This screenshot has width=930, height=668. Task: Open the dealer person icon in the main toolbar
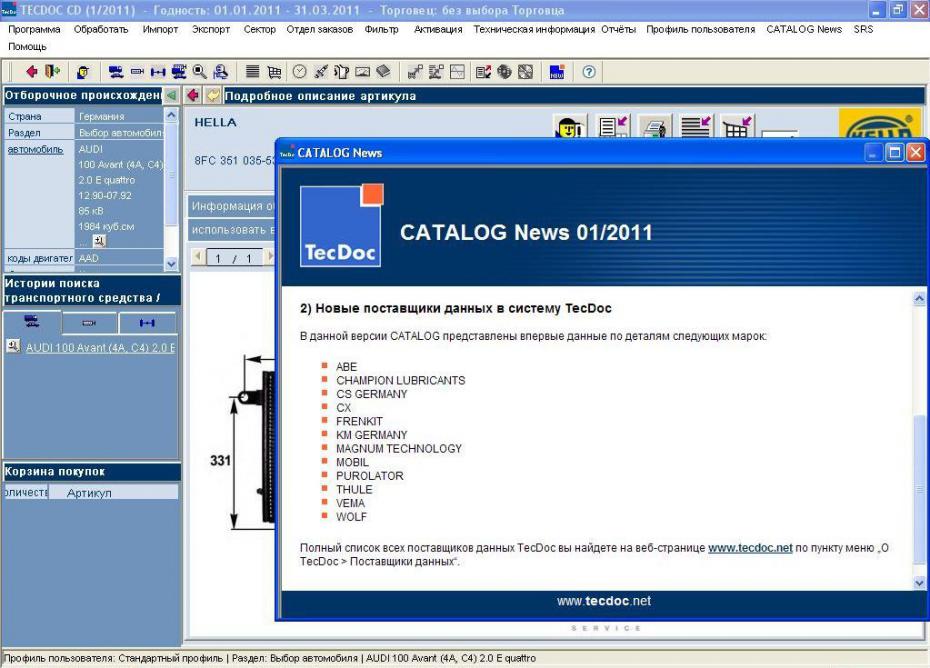pyautogui.click(x=83, y=72)
